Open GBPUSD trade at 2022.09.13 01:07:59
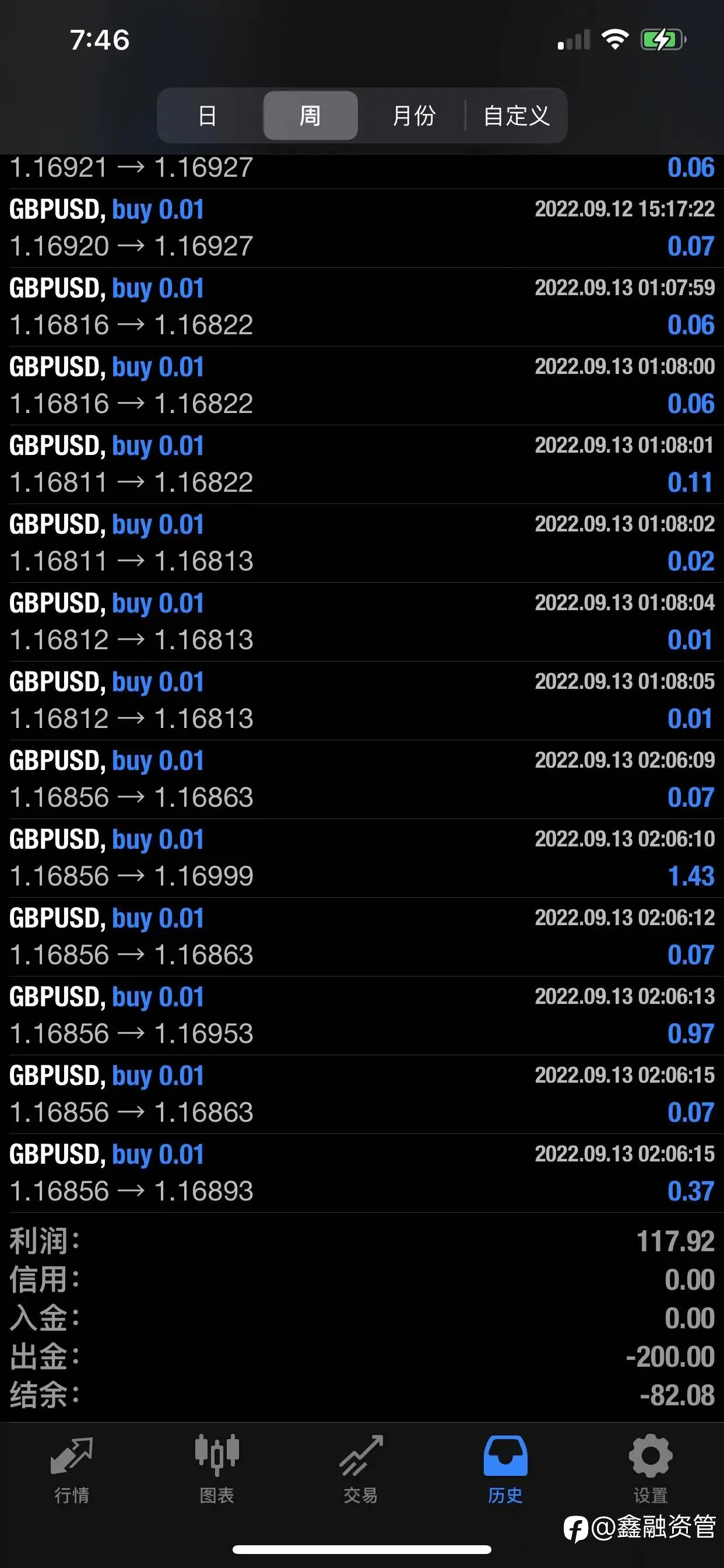The height and width of the screenshot is (1568, 724). [362, 307]
